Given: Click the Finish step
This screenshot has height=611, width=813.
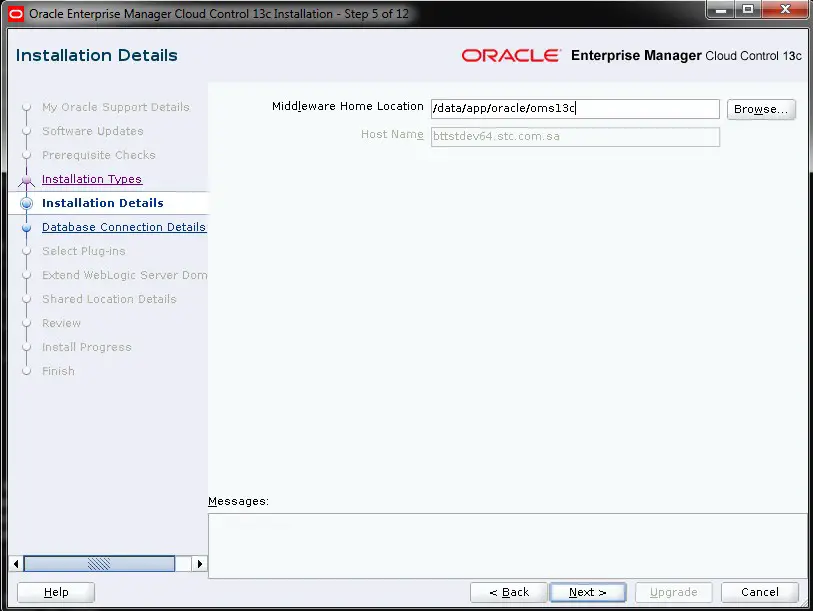Looking at the screenshot, I should click(58, 371).
